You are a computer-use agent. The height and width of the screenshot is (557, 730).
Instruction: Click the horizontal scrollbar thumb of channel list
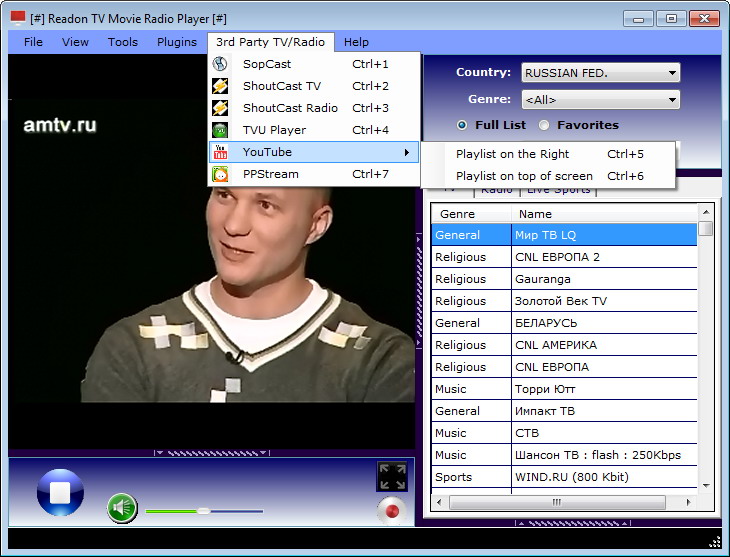557,503
